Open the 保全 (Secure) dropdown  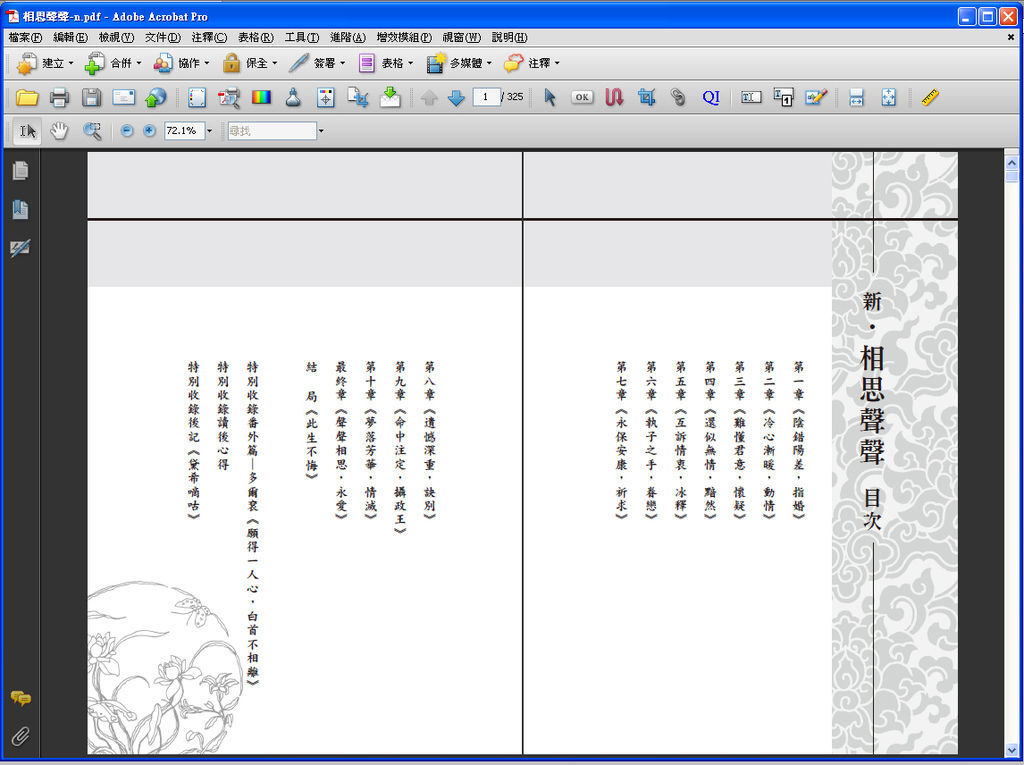250,63
